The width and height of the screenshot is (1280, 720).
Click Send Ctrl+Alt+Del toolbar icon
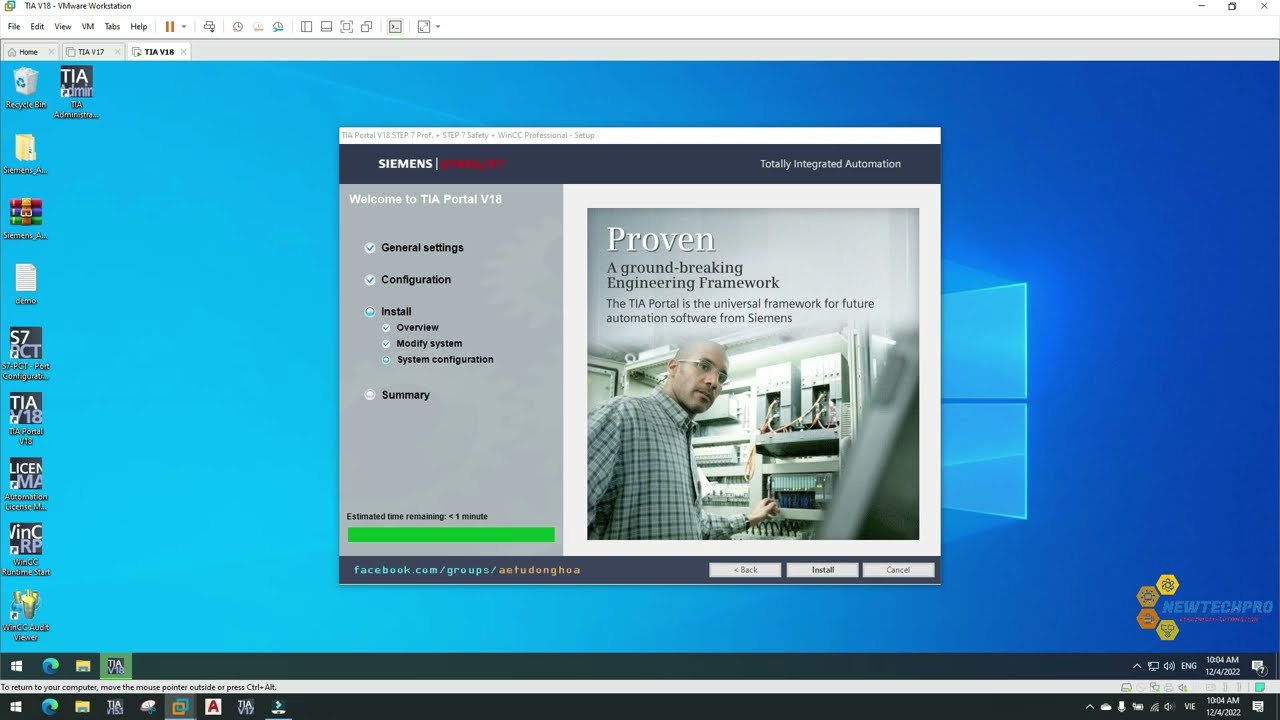pyautogui.click(x=209, y=27)
